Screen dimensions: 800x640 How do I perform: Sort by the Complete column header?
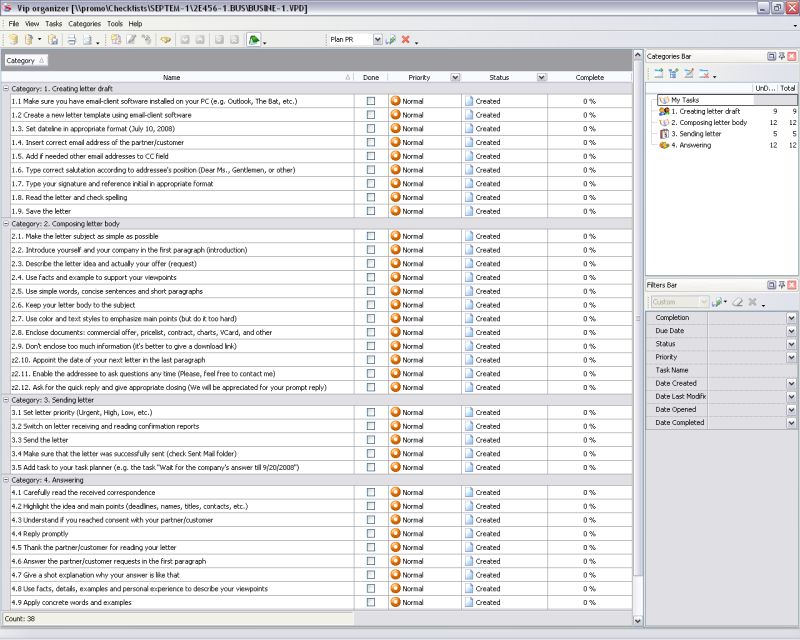(590, 77)
